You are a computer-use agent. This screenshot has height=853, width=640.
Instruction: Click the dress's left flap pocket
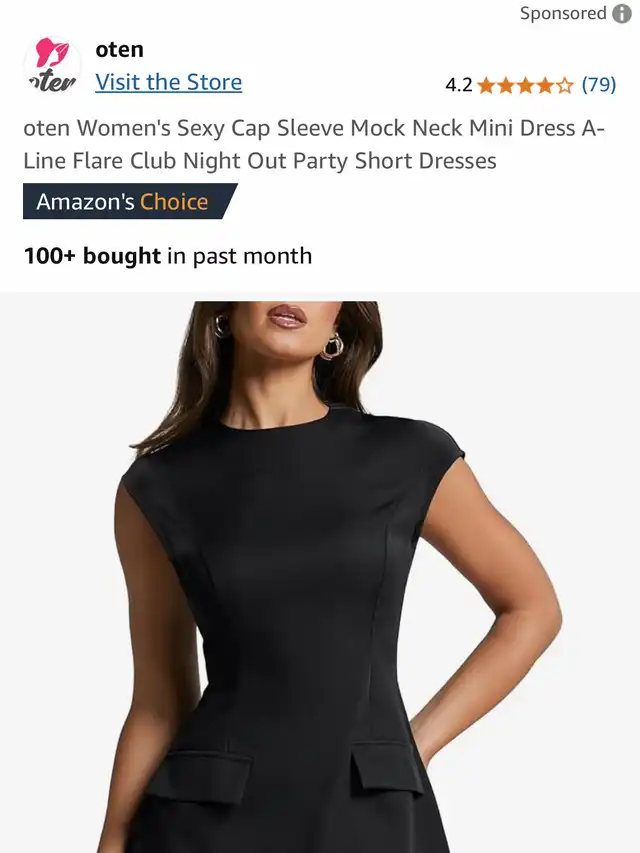[201, 774]
